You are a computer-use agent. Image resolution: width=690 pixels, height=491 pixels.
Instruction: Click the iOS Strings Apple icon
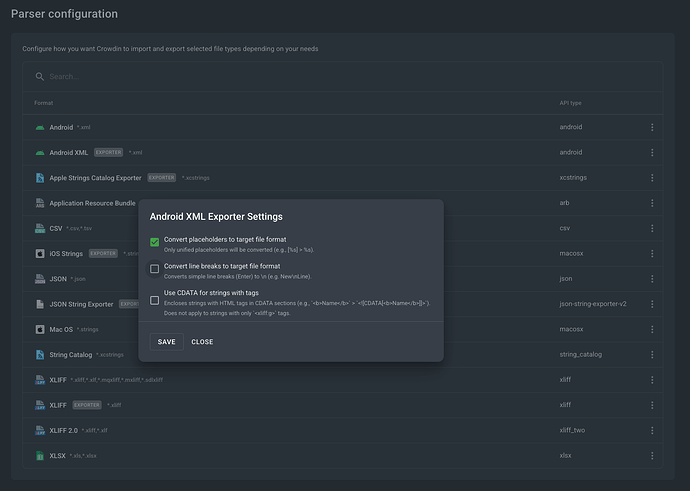(40, 254)
